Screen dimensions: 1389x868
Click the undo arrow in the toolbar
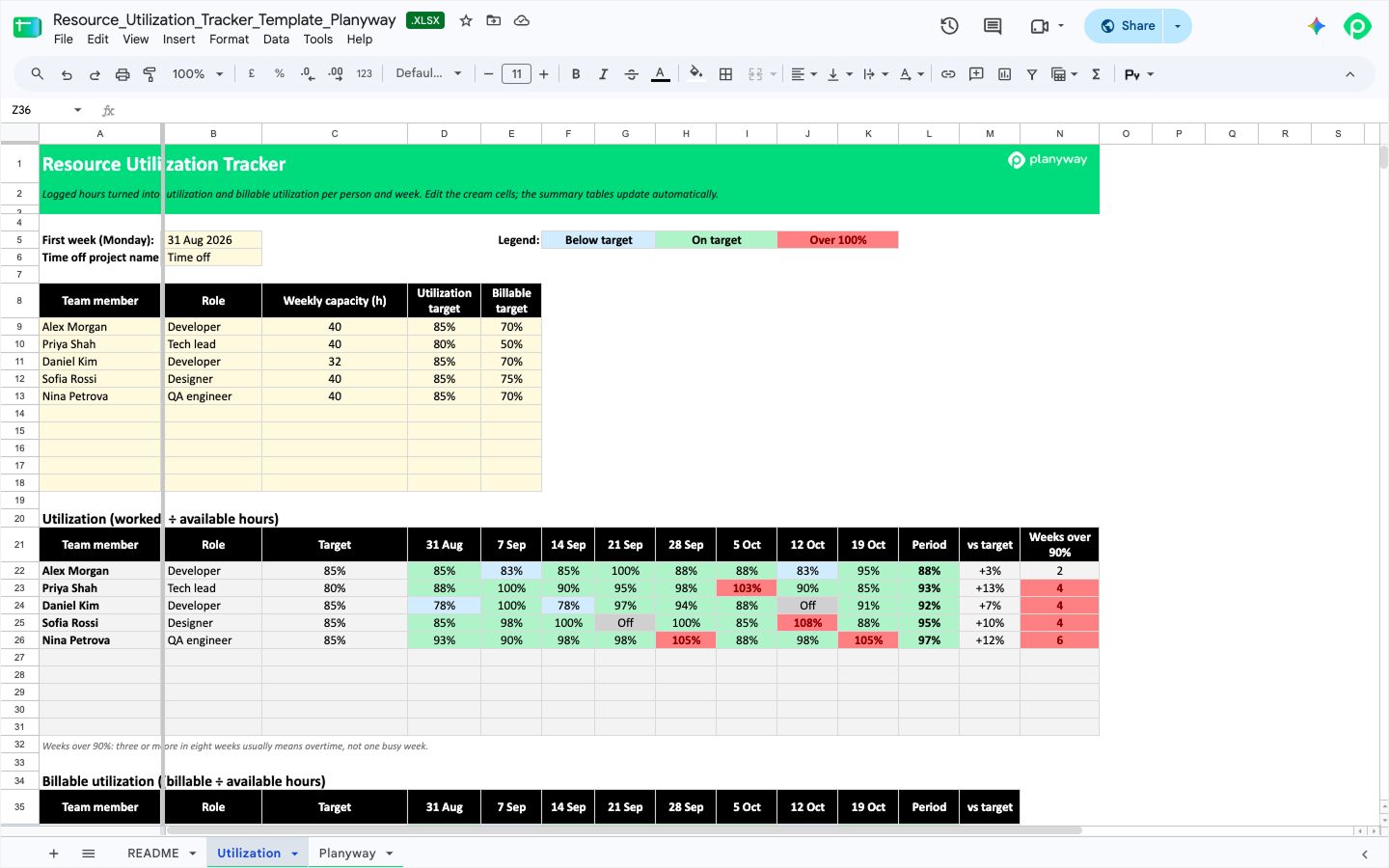[x=67, y=74]
